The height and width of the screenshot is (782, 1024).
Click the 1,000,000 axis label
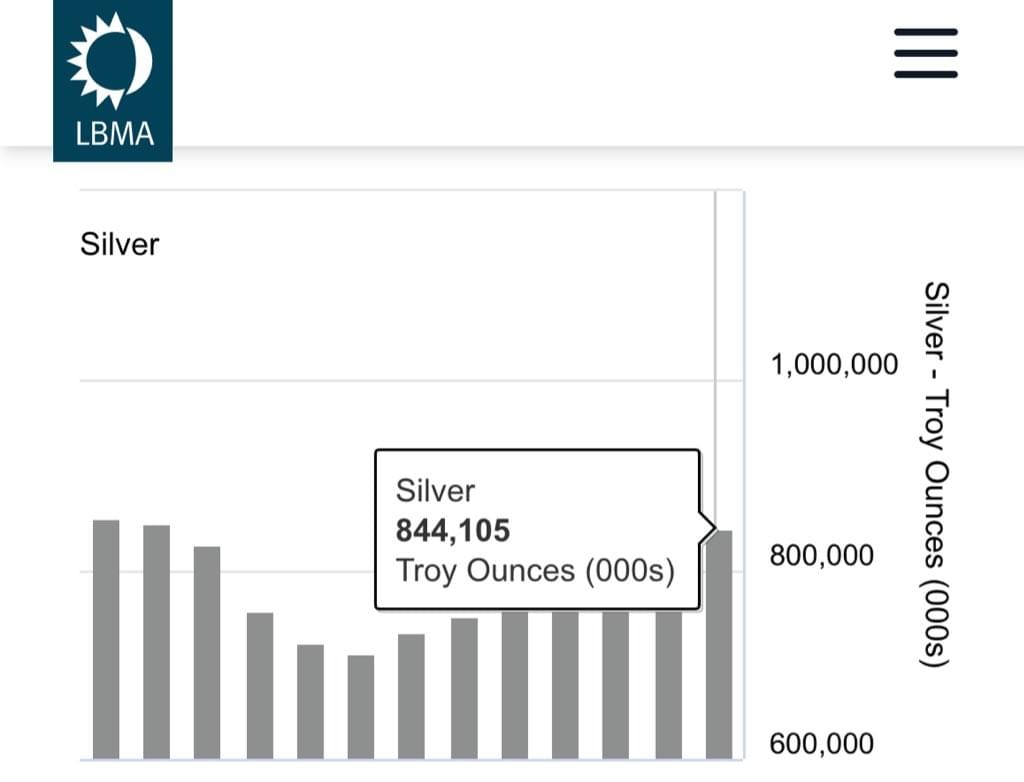834,365
